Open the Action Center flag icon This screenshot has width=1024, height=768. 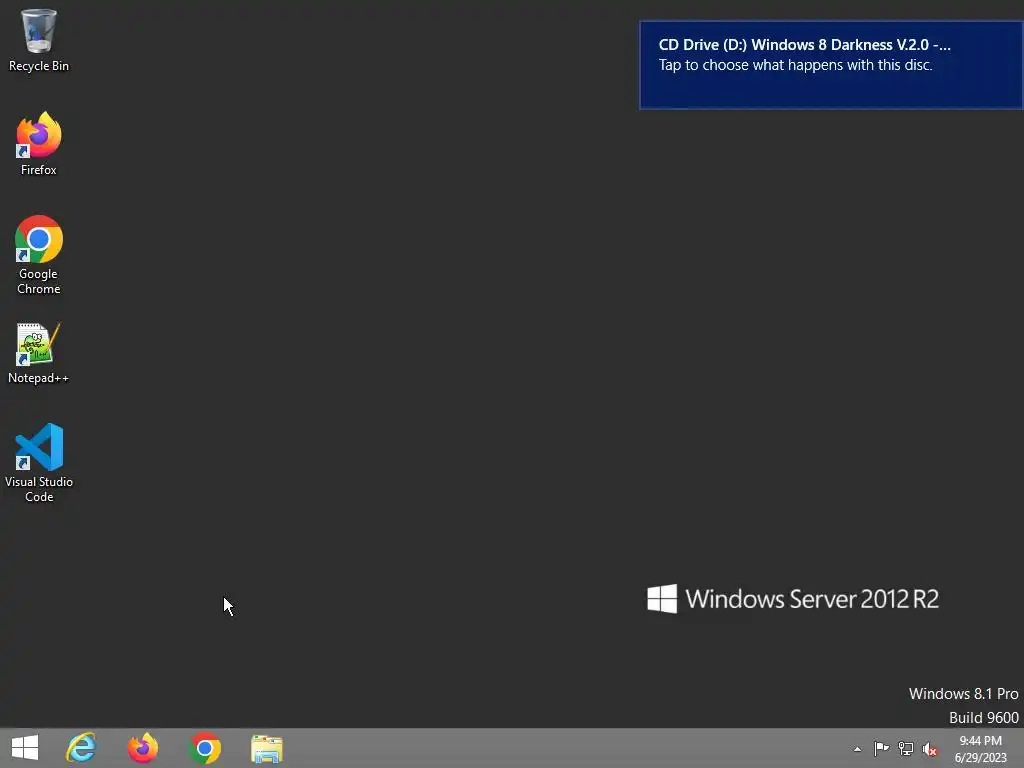882,748
